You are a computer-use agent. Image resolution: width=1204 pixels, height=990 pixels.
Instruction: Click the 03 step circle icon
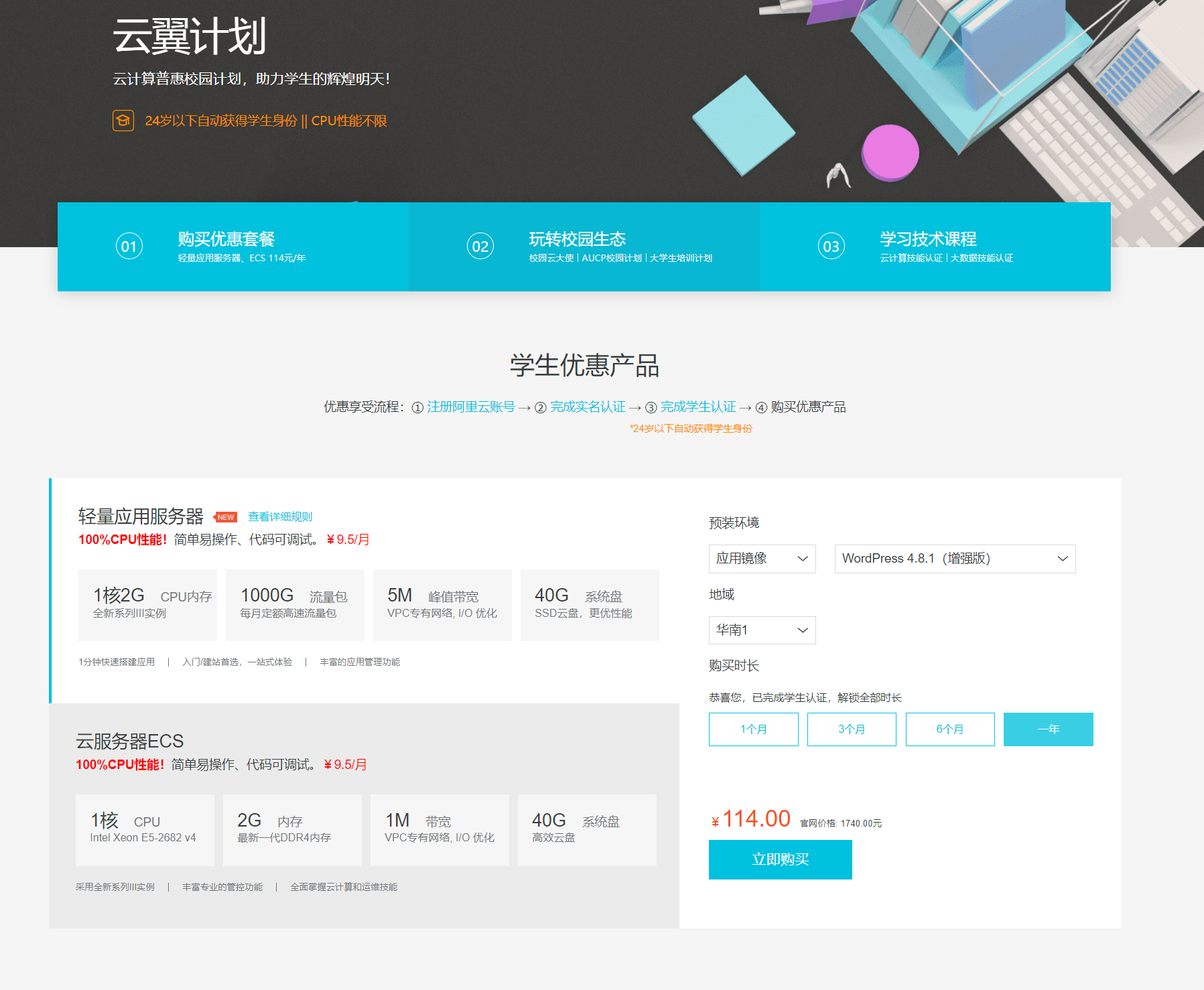[x=831, y=246]
